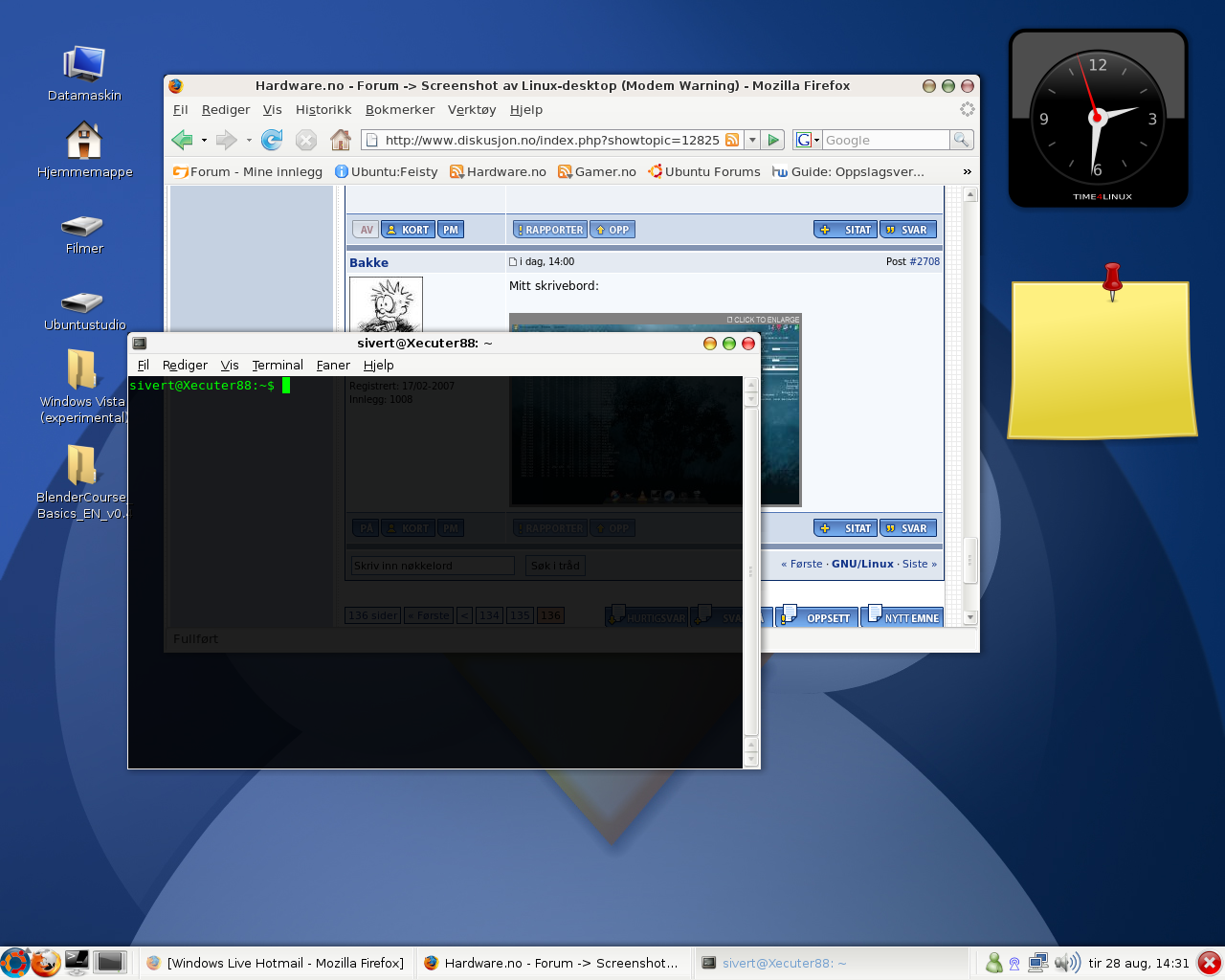Image resolution: width=1225 pixels, height=980 pixels.
Task: Expand the bookmarks toolbar overflow chevron
Action: pos(967,171)
